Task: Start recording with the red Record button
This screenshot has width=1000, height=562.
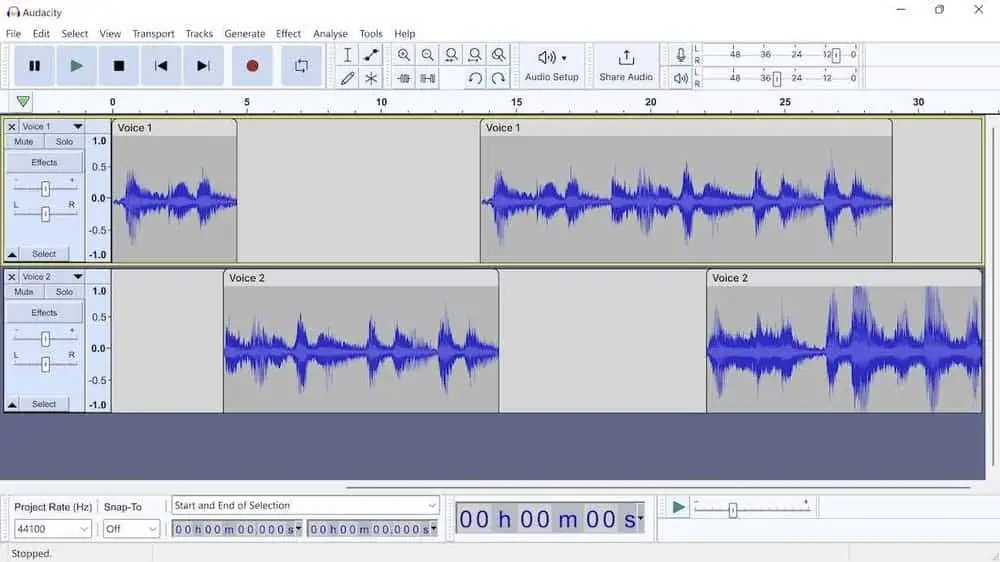Action: coord(252,66)
